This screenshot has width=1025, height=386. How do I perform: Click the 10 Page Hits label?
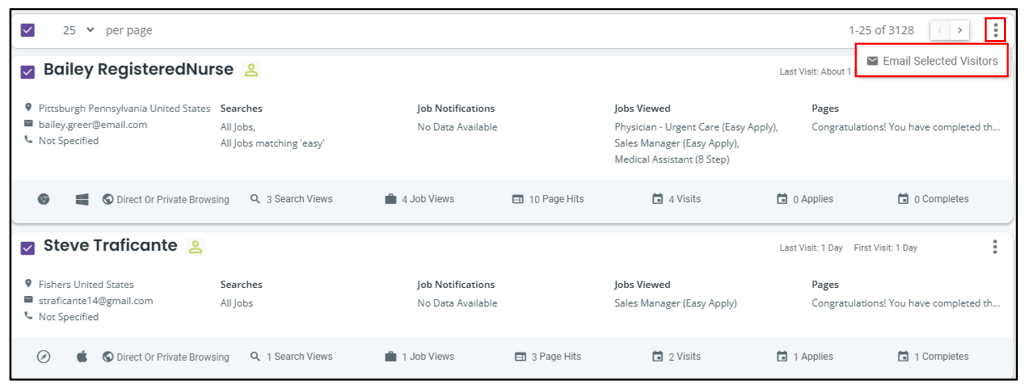[x=556, y=199]
